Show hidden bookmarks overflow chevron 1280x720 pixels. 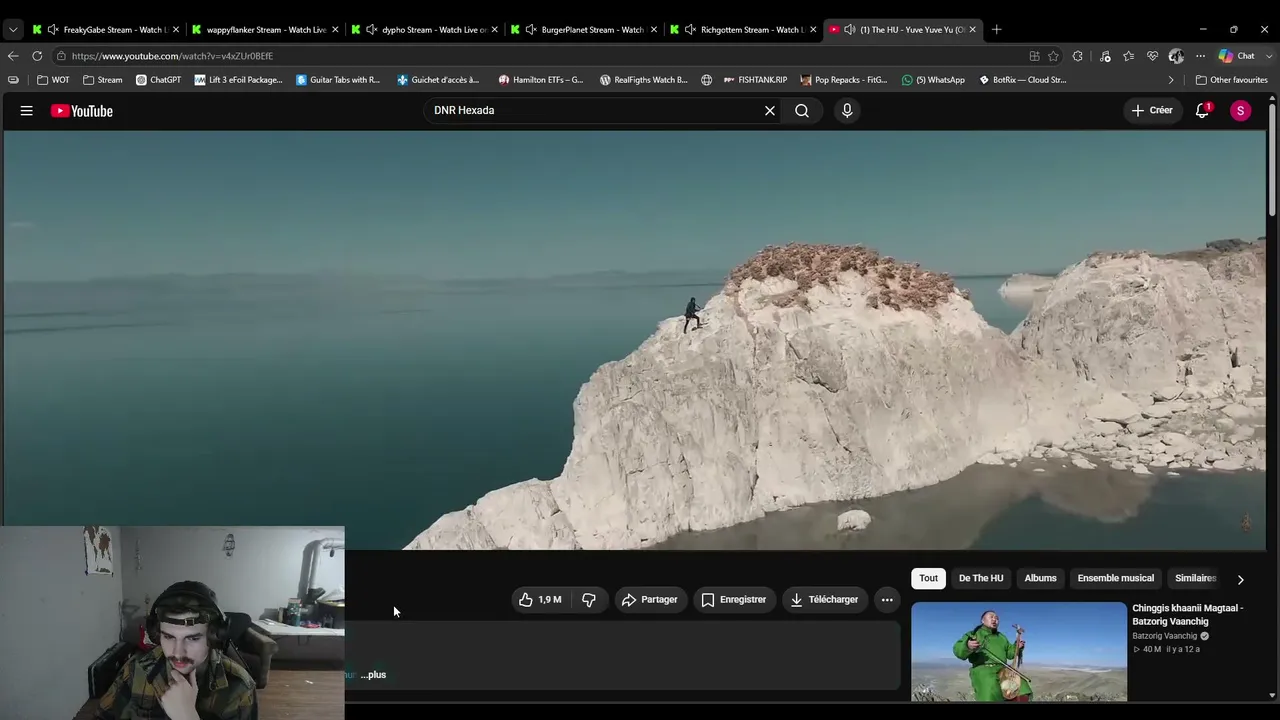tap(1171, 80)
